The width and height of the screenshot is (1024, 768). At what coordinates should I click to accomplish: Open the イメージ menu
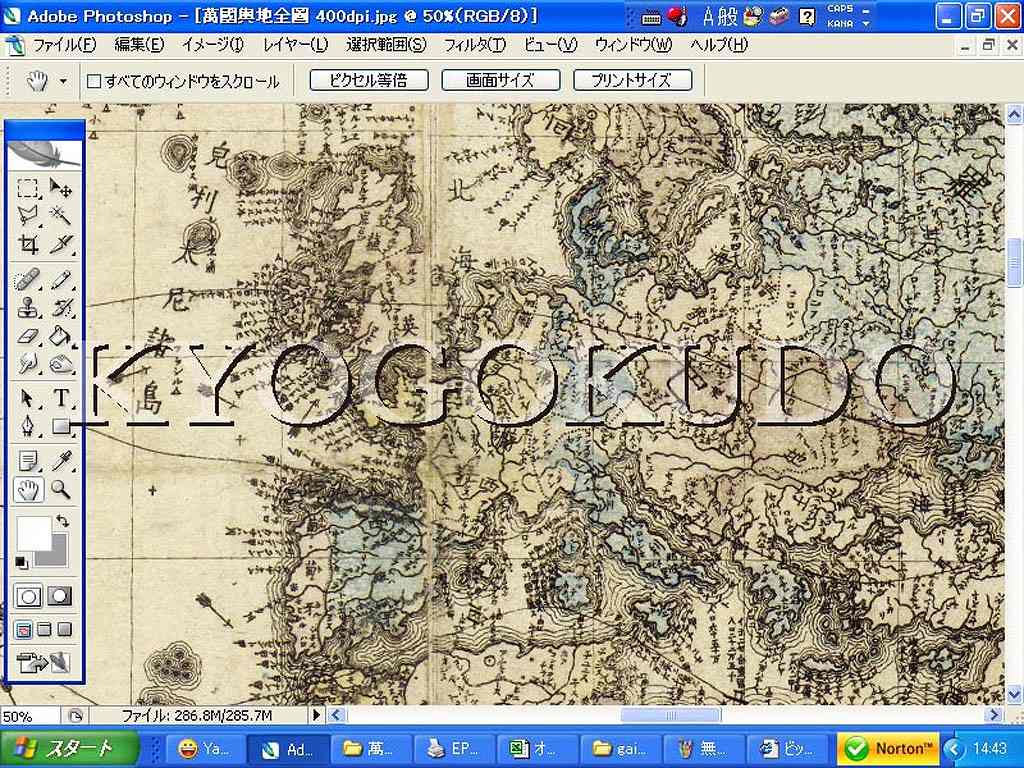[213, 45]
